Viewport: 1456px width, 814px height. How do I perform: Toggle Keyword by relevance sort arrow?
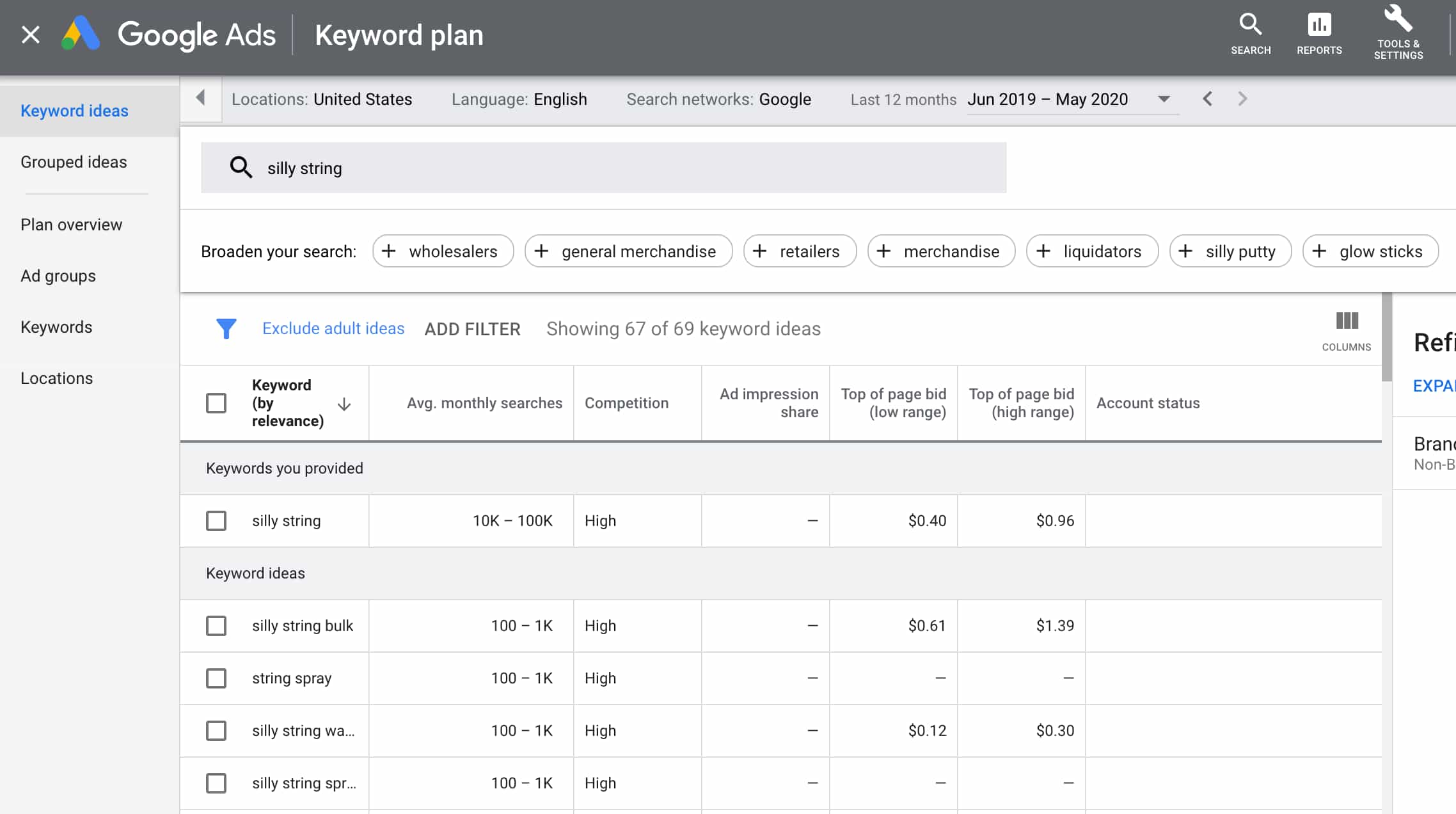pos(344,404)
